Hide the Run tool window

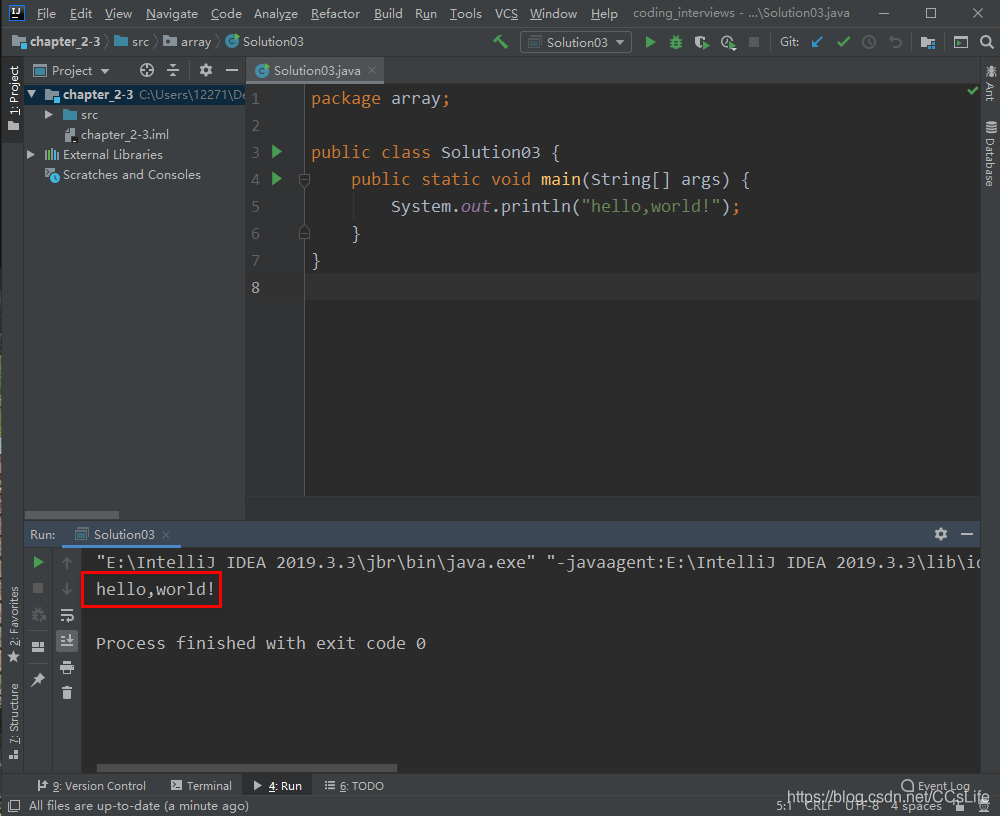[967, 534]
